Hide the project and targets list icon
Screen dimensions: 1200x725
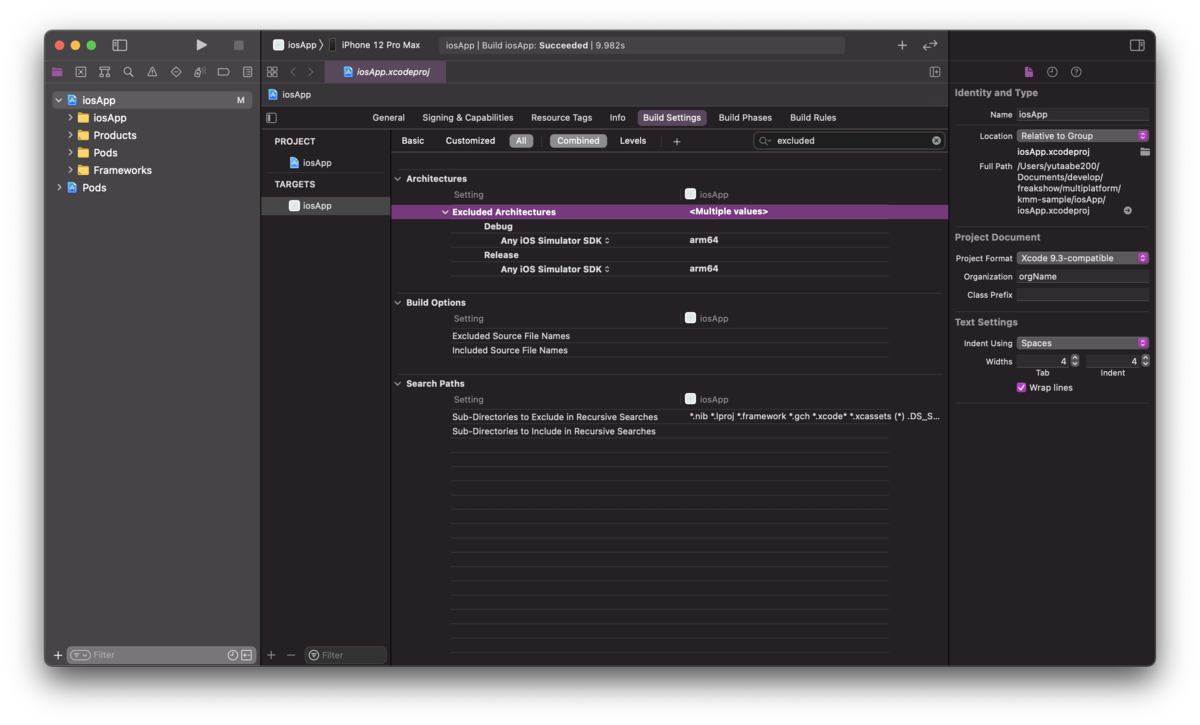click(271, 118)
